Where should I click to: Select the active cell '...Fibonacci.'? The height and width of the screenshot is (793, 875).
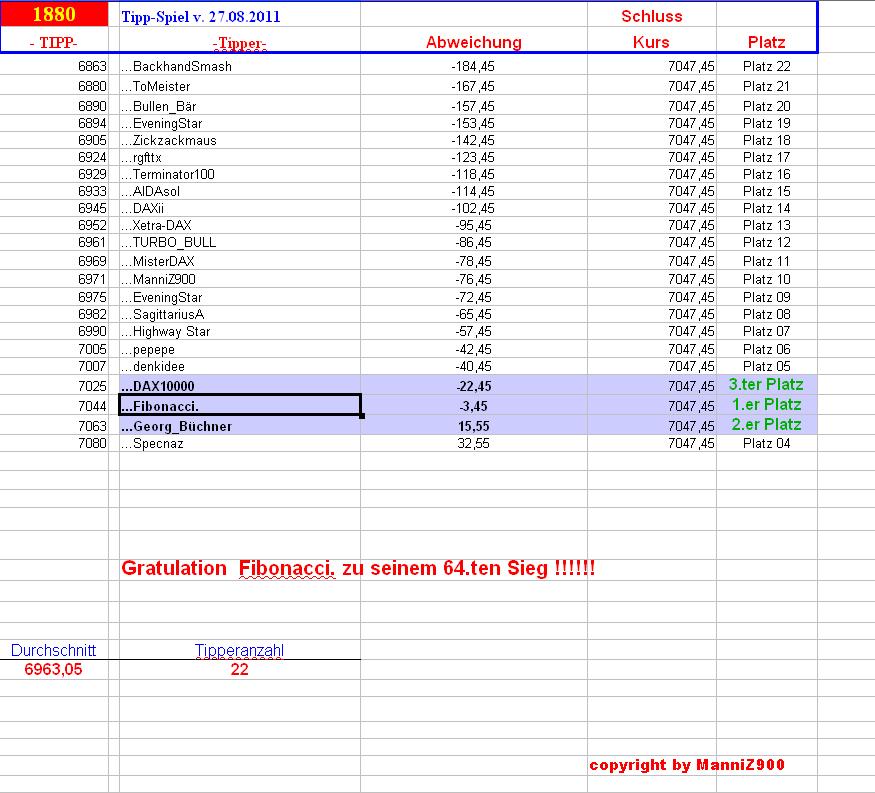coord(240,405)
